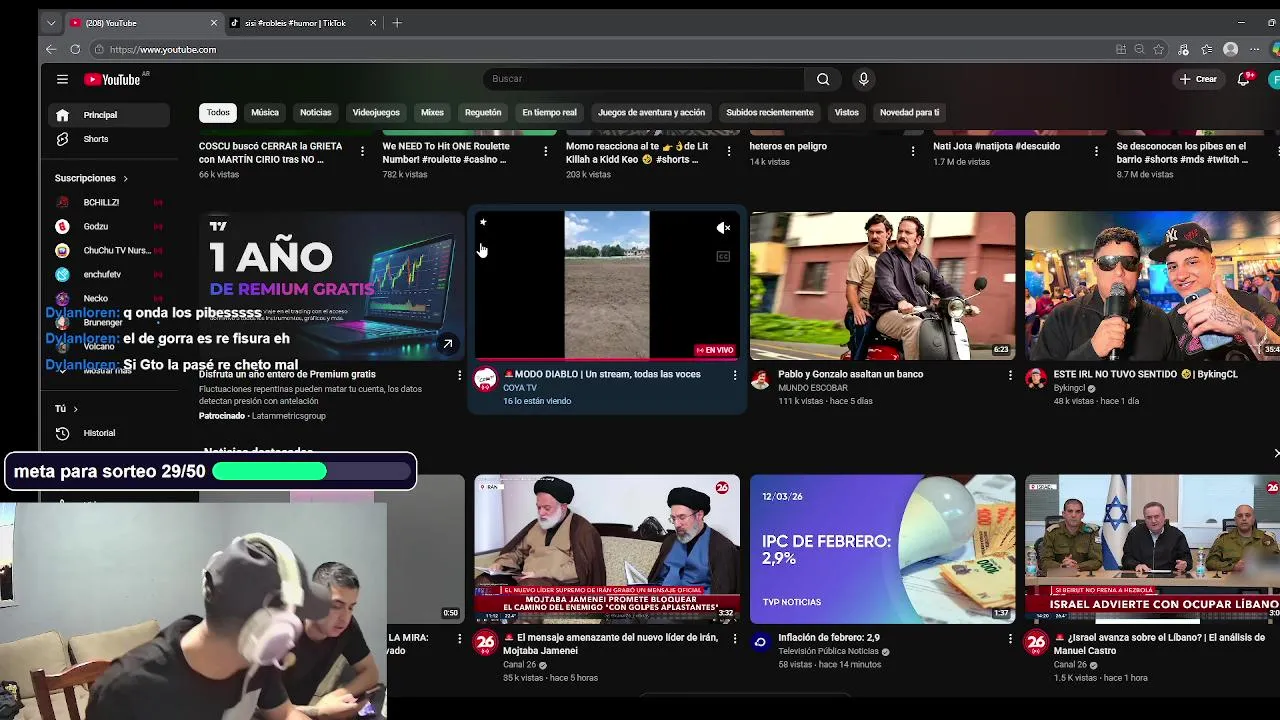Open the notifications bell

coord(1243,79)
